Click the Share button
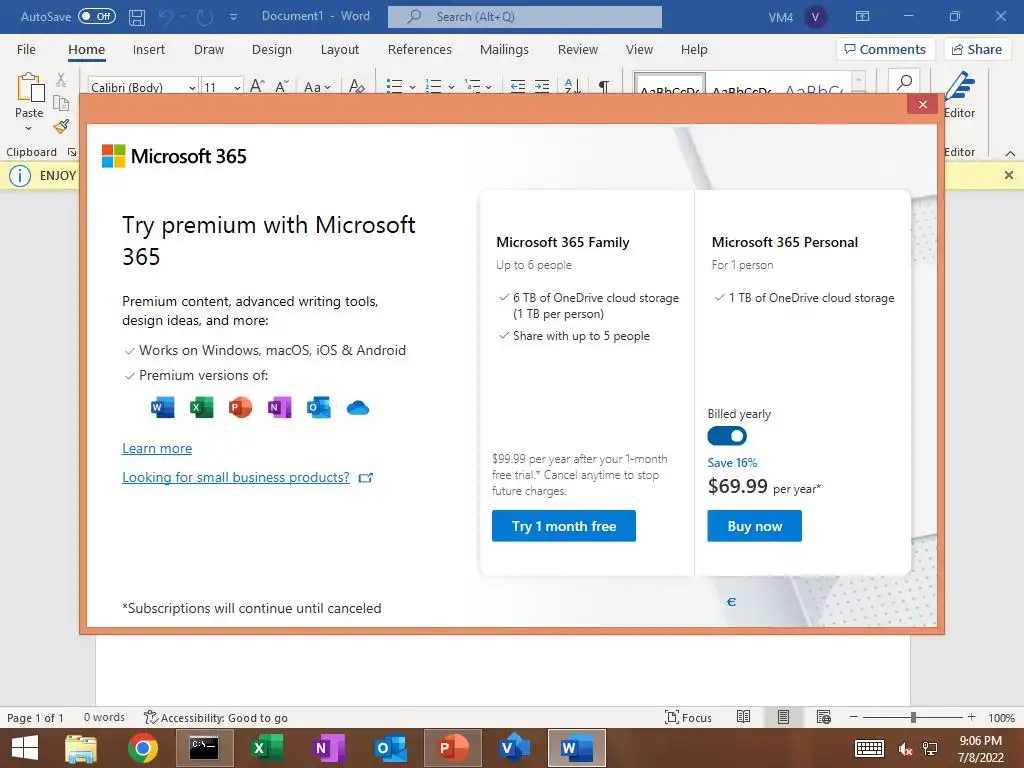1024x768 pixels. click(976, 50)
